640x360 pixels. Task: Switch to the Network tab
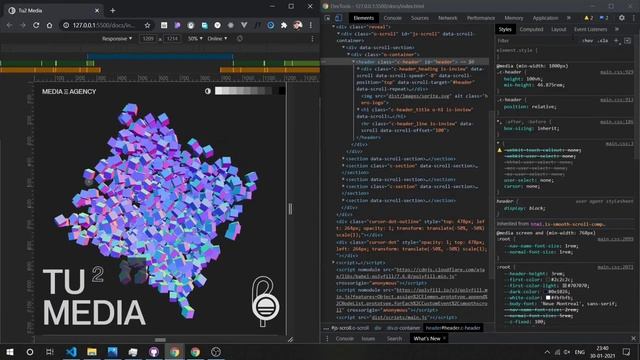pos(447,18)
